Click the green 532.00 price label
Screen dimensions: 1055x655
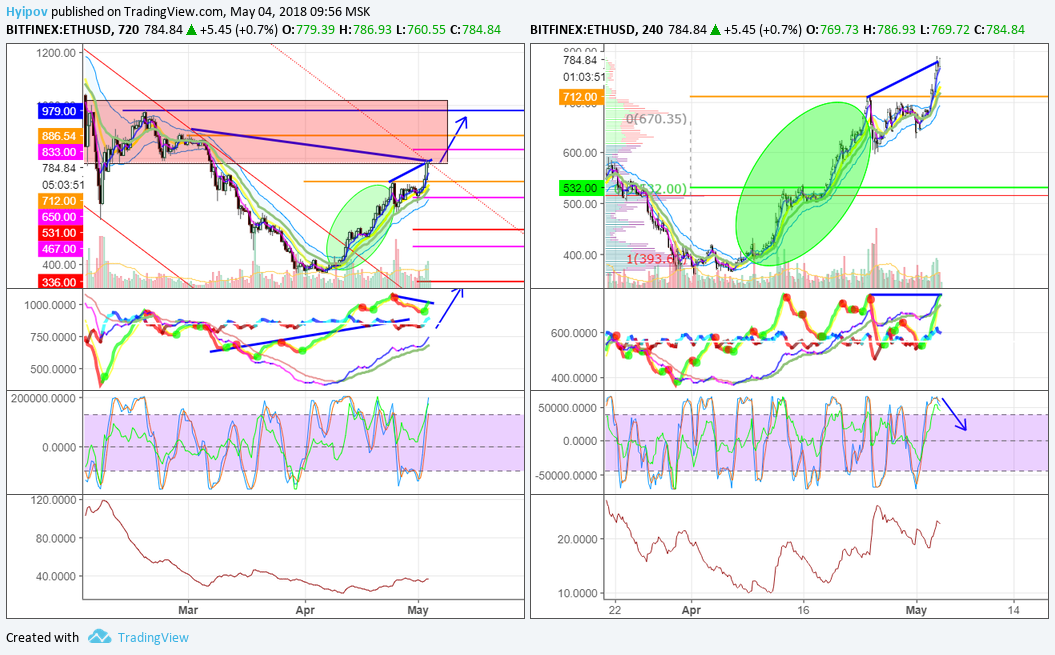[x=581, y=188]
